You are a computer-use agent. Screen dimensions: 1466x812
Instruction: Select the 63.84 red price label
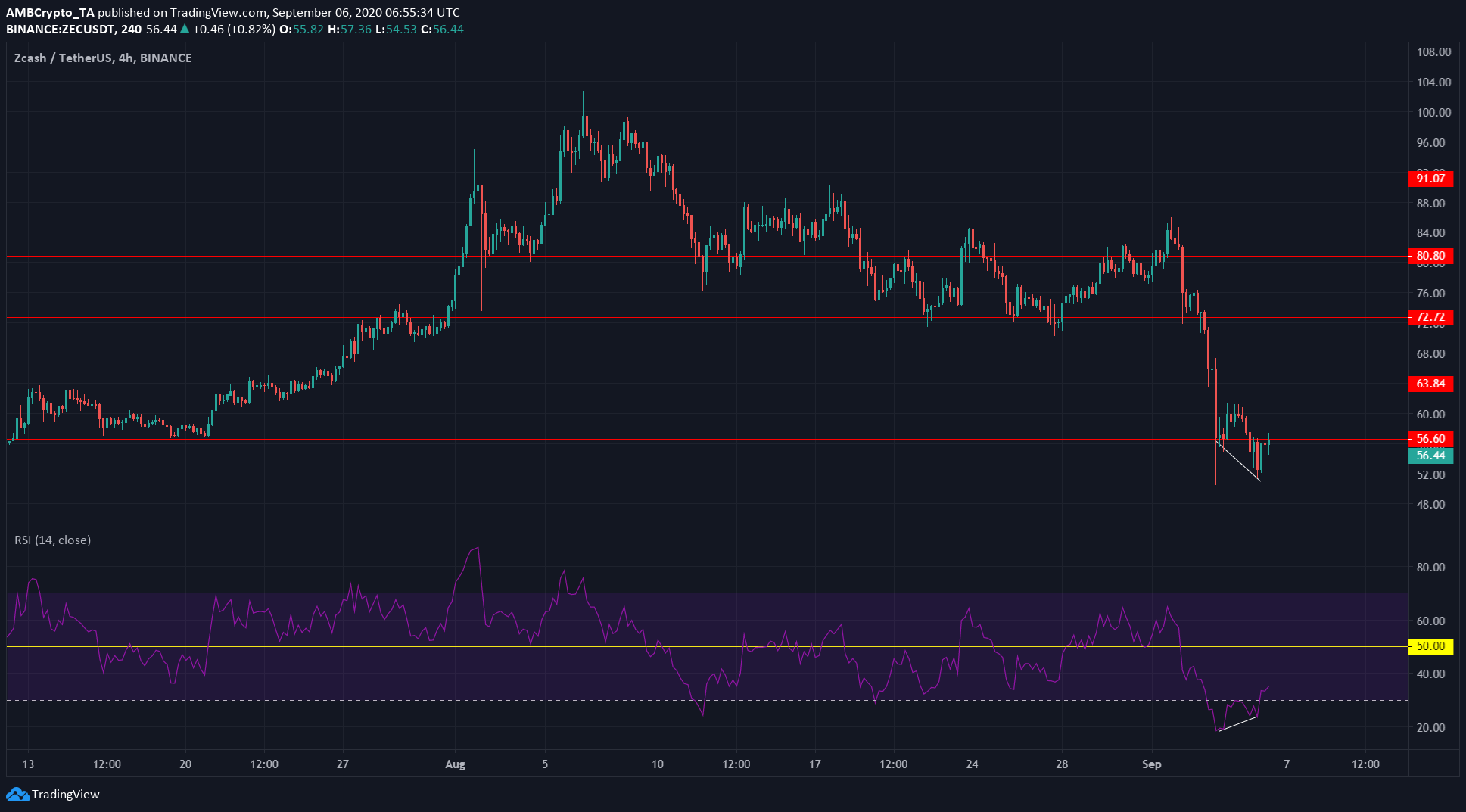1430,384
